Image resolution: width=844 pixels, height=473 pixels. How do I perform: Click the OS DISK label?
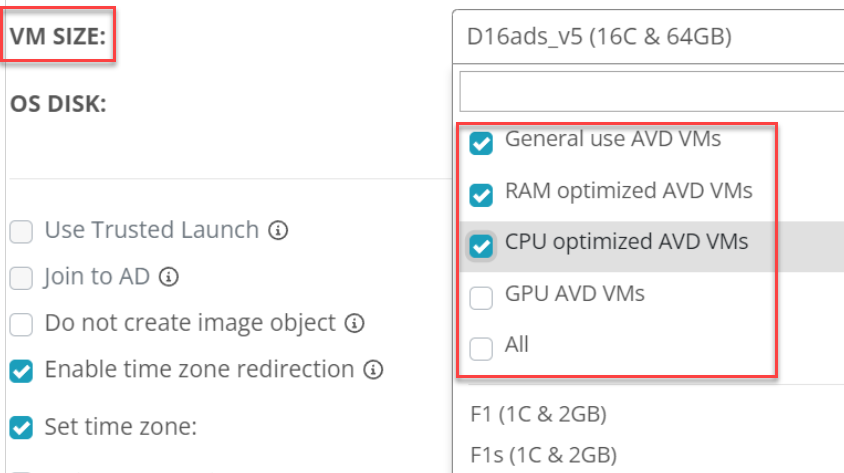pos(58,104)
